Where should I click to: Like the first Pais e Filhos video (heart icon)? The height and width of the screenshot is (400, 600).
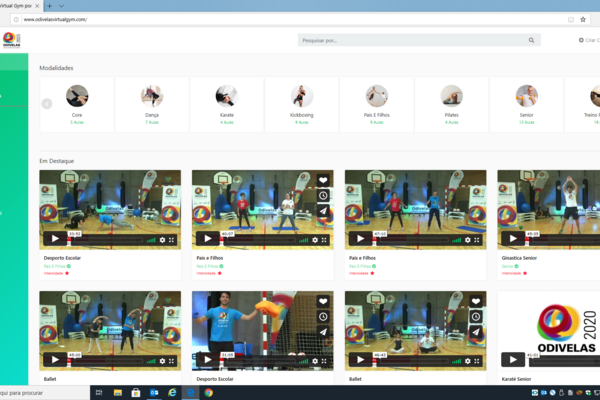323,181
